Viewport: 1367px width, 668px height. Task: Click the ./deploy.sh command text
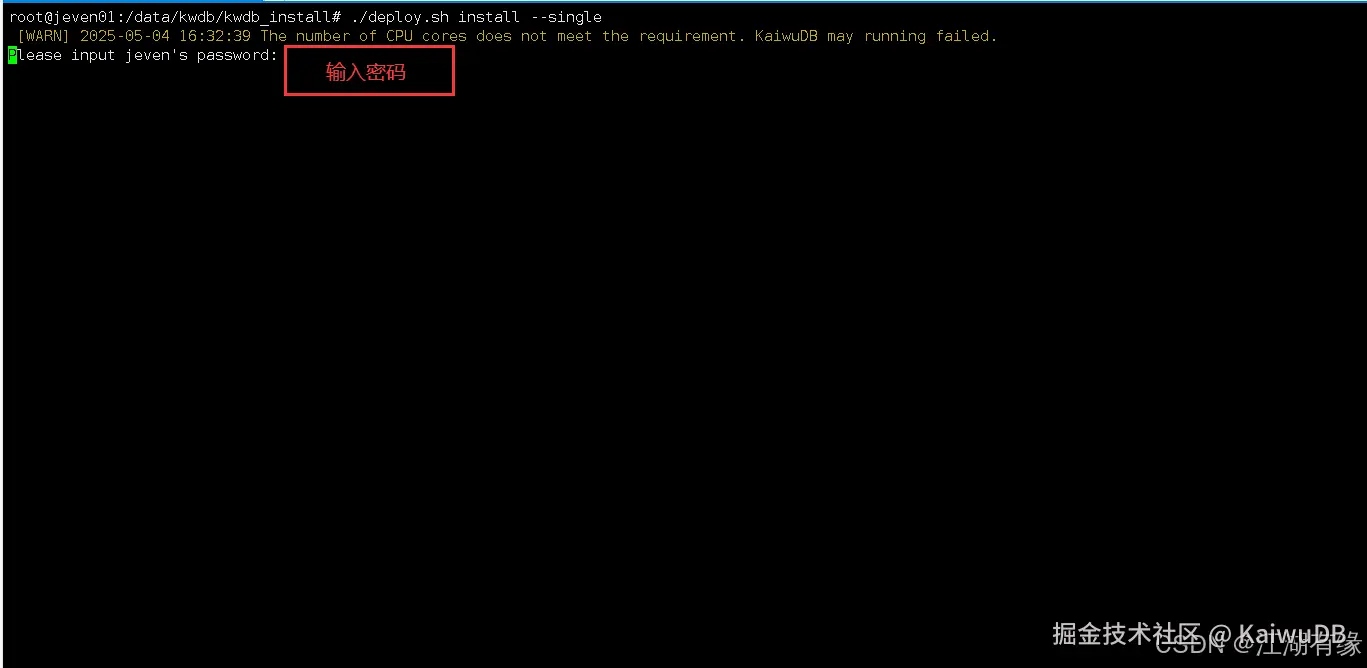[400, 17]
